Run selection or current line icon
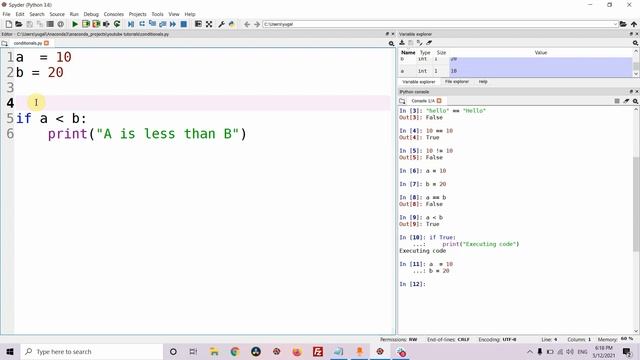Image resolution: width=640 pixels, height=360 pixels. click(x=107, y=24)
